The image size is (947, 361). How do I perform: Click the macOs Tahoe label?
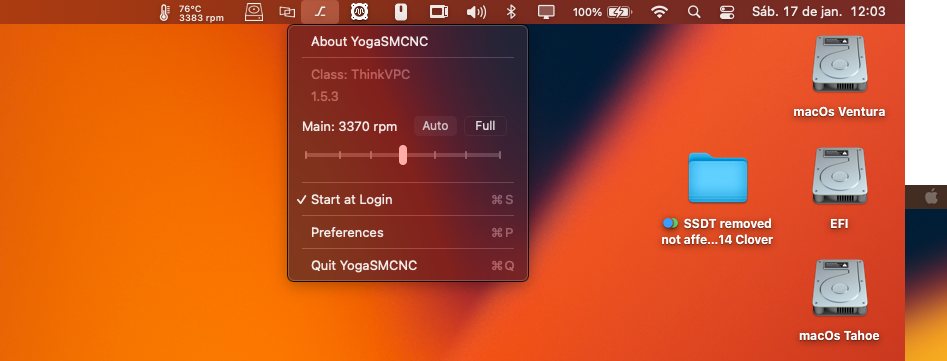tap(839, 336)
